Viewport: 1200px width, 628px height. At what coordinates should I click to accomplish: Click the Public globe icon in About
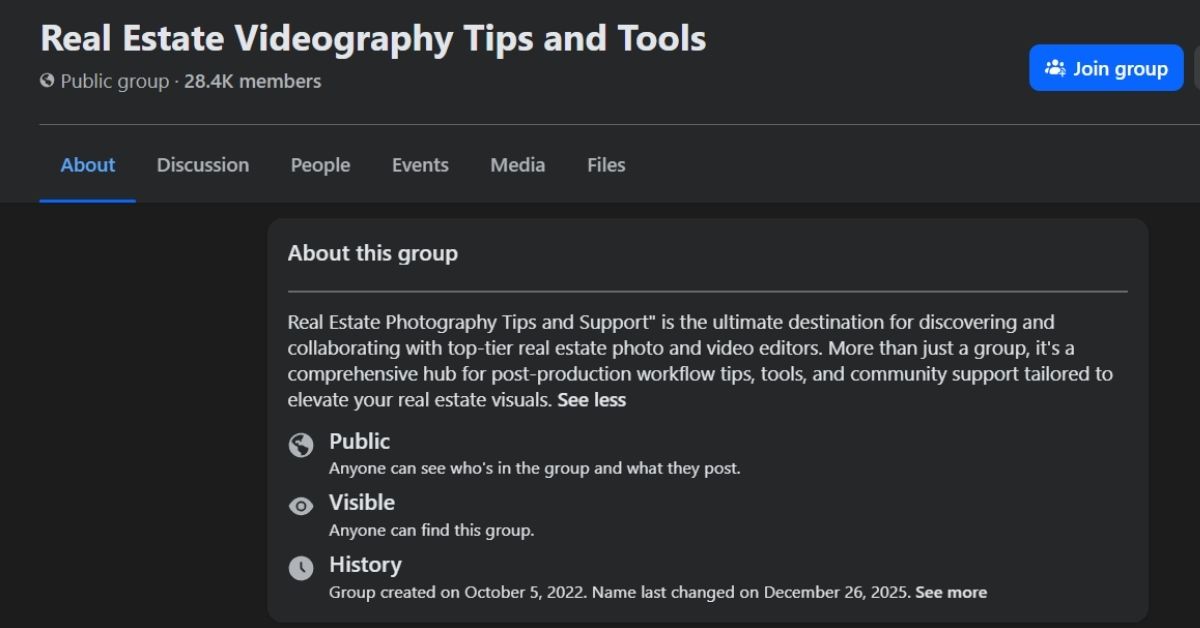click(x=301, y=445)
